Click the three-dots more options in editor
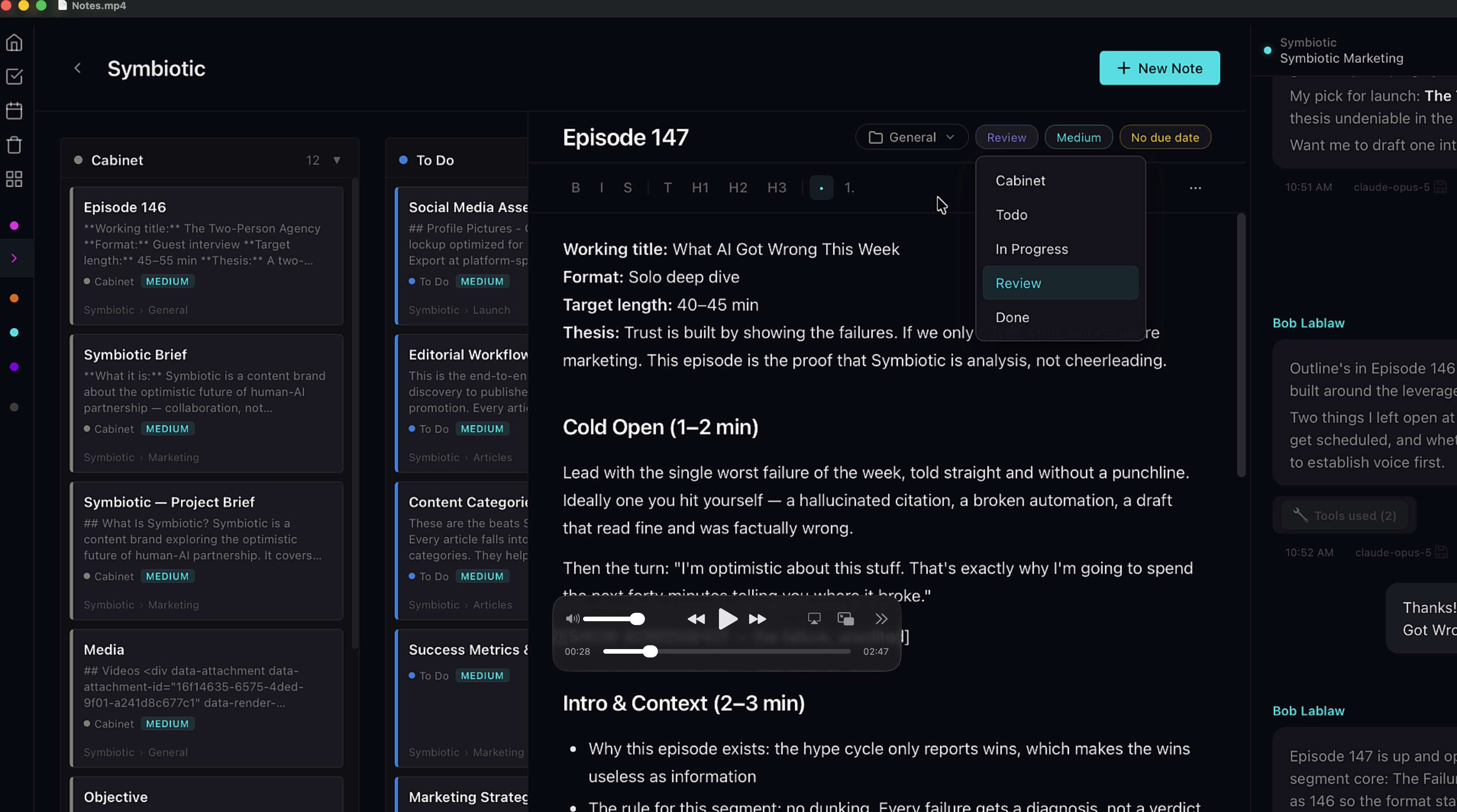Viewport: 1457px width, 812px height. click(1195, 188)
